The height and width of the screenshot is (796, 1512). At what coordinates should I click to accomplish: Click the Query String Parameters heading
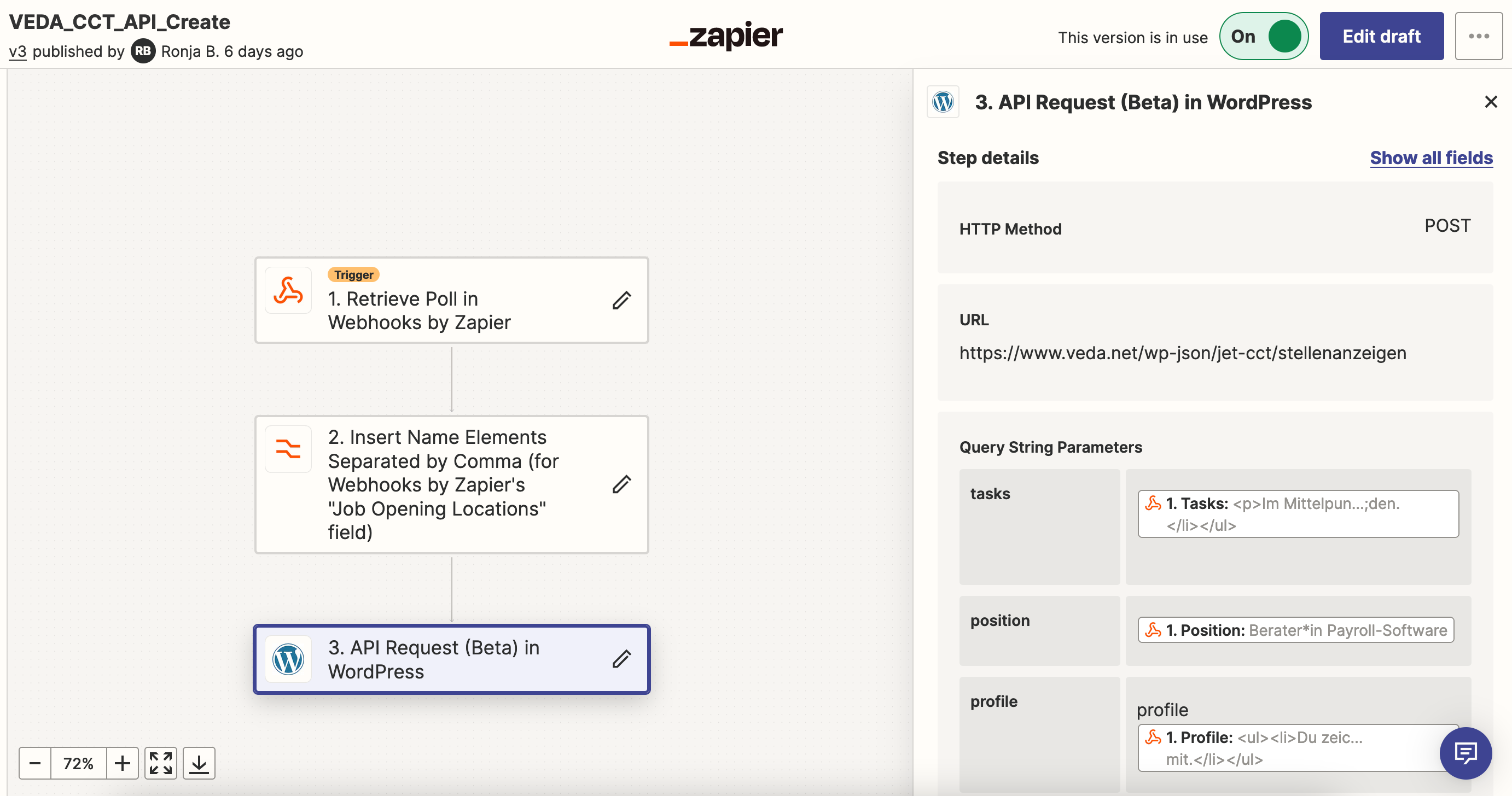pos(1051,448)
